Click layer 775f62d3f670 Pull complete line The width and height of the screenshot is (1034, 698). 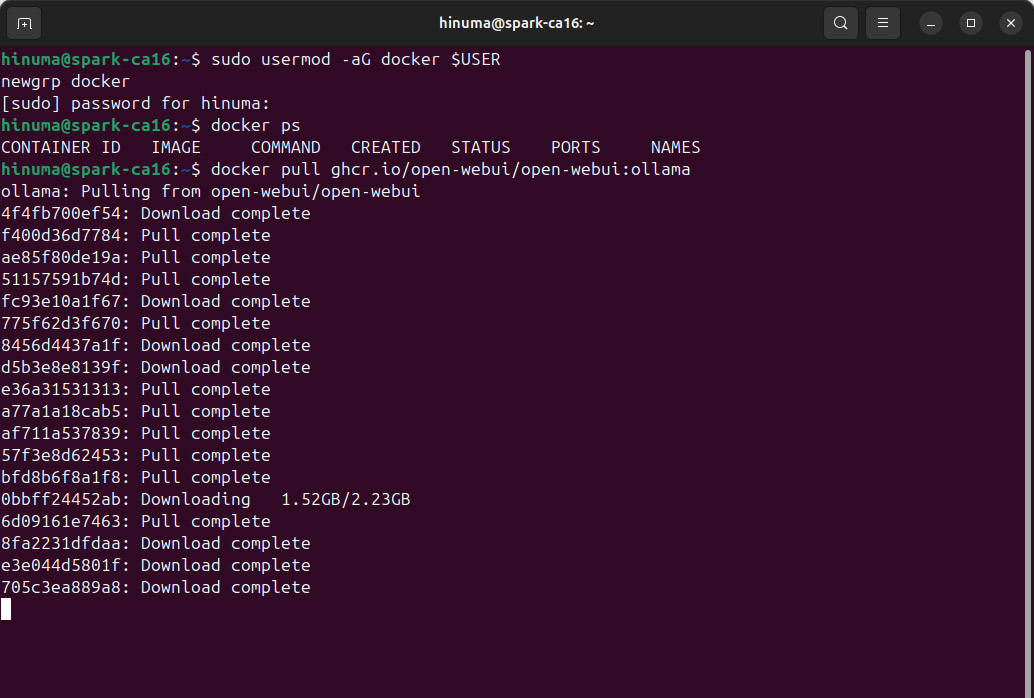coord(135,323)
